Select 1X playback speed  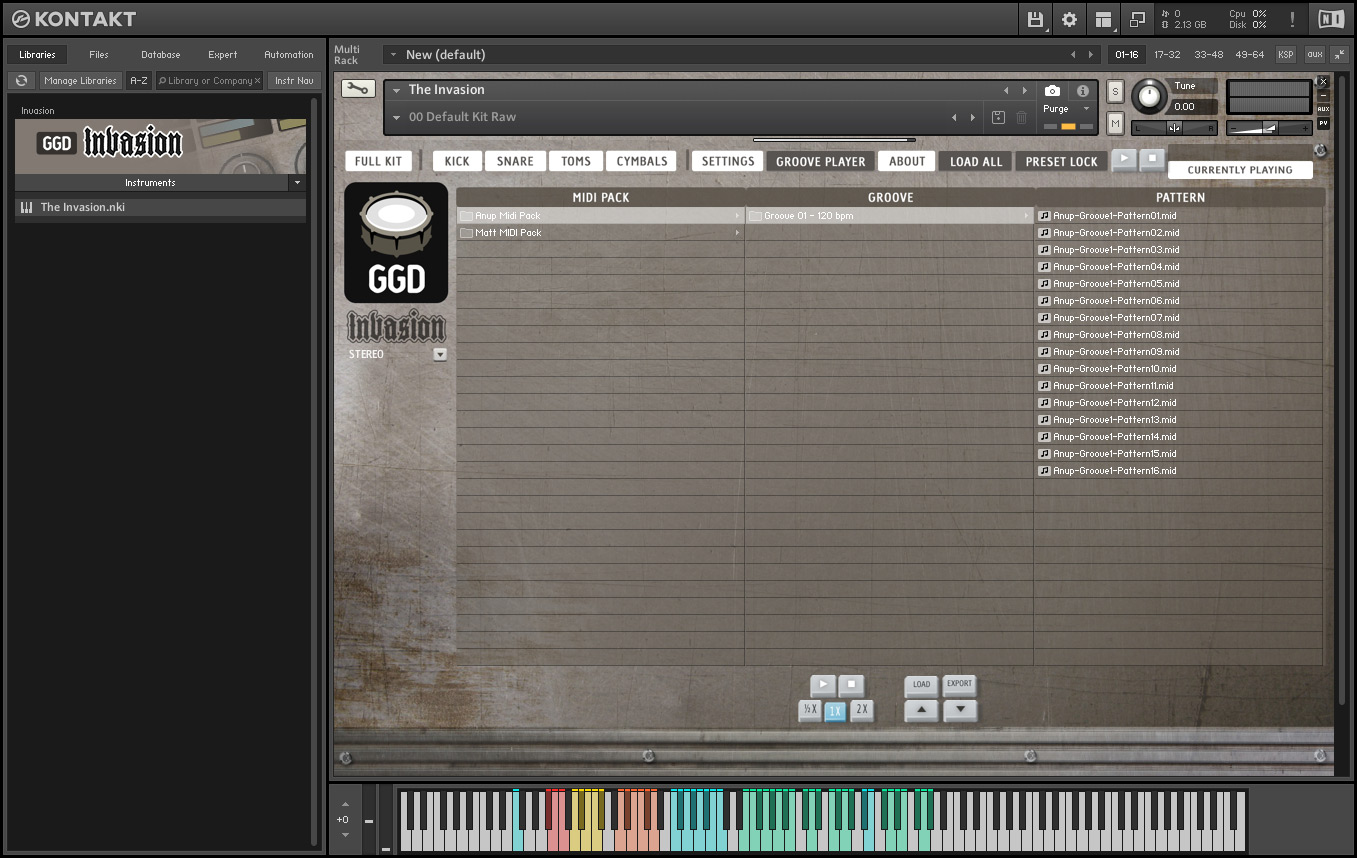click(x=835, y=711)
